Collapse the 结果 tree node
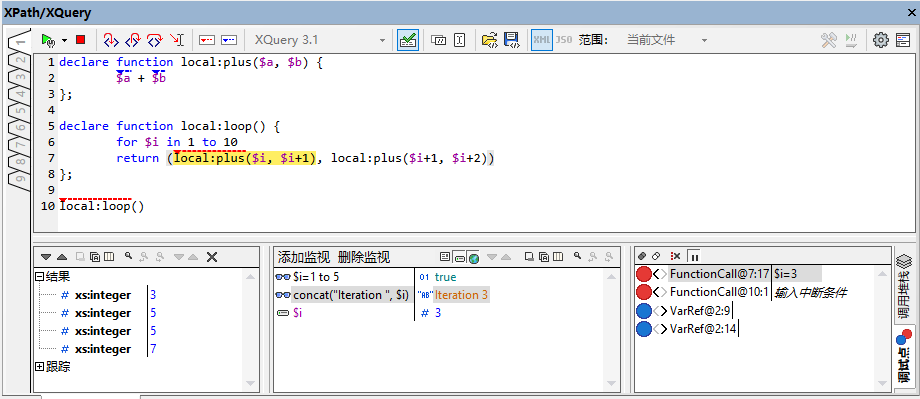Viewport: 920px width, 399px height. pyautogui.click(x=39, y=277)
